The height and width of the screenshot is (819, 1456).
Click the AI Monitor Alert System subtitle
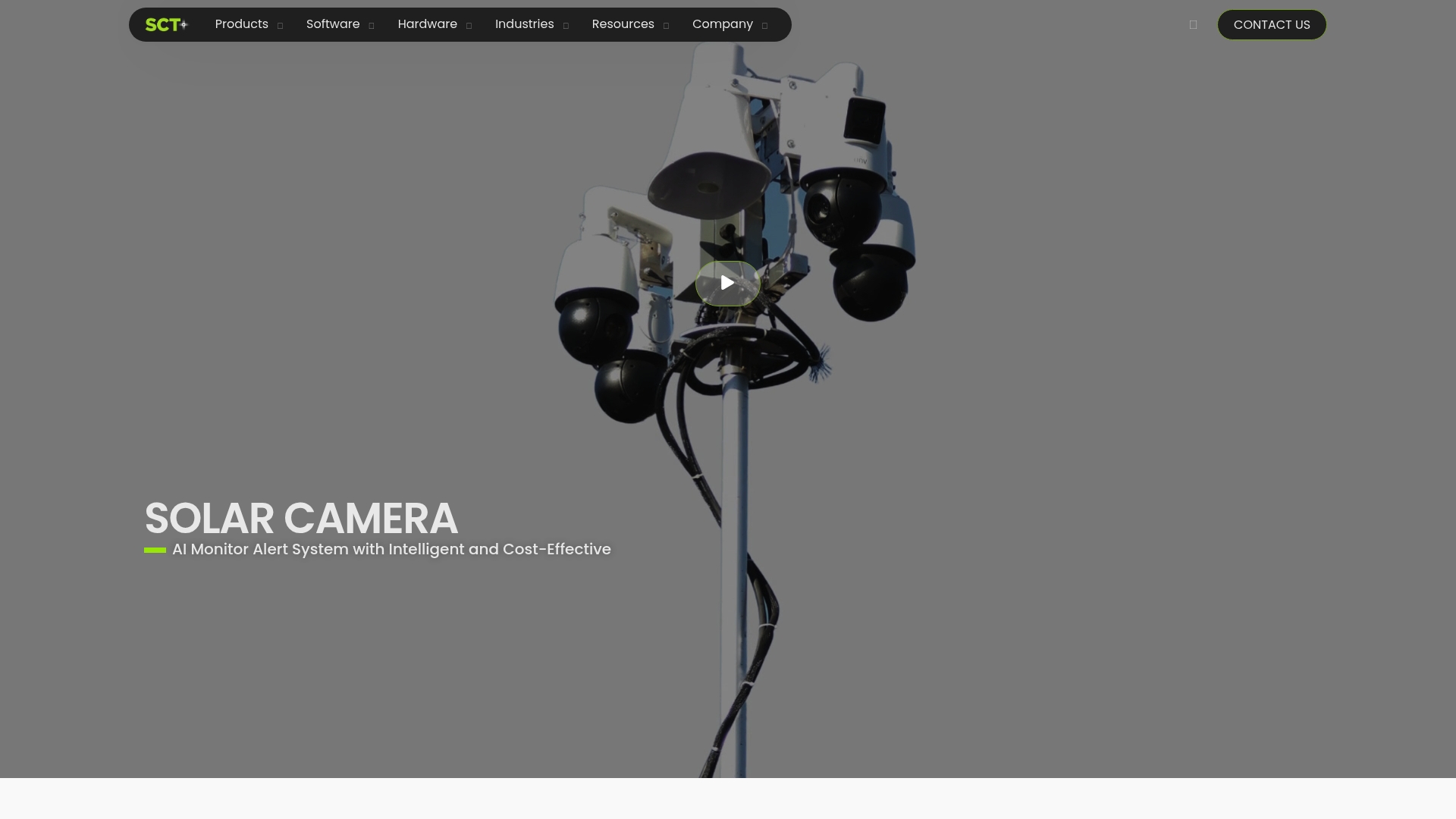[391, 549]
